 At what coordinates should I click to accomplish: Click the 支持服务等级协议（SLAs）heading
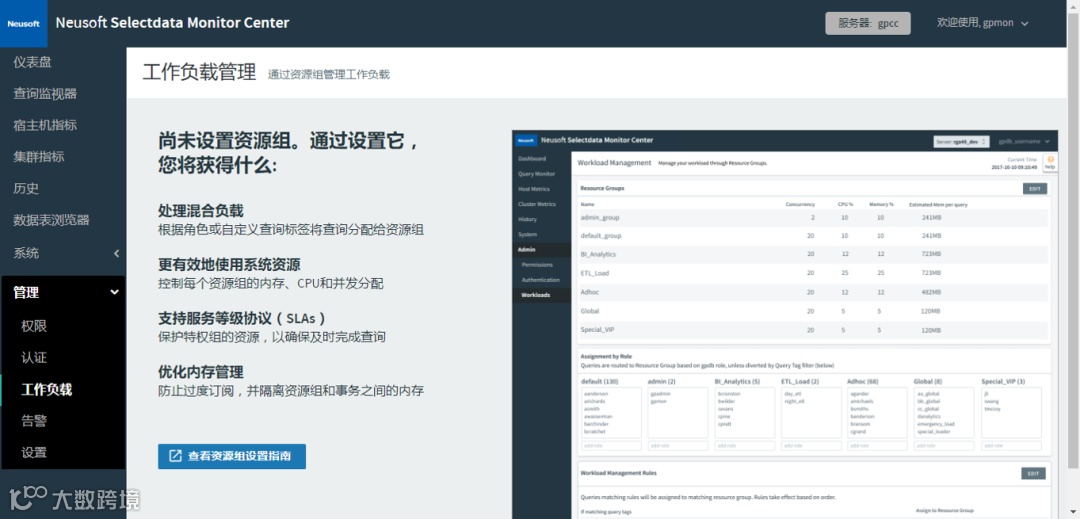coord(242,319)
